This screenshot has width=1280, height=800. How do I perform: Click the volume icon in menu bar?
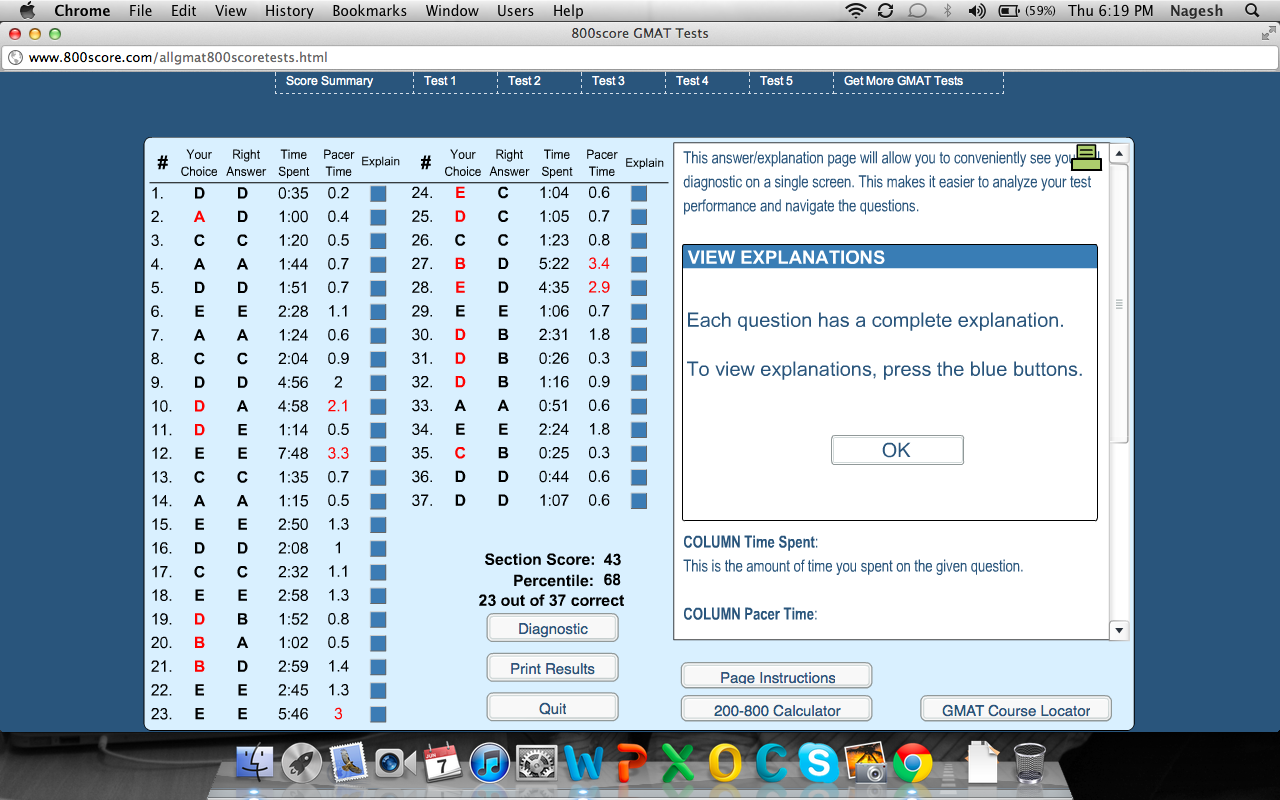pos(977,11)
